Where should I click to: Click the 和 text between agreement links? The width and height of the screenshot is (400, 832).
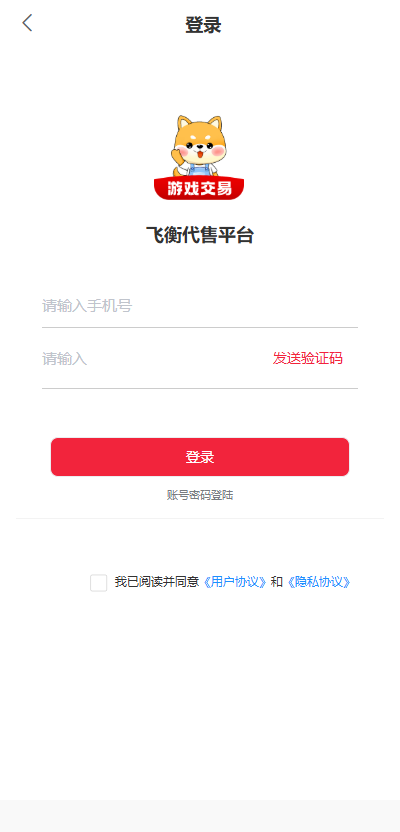pyautogui.click(x=276, y=582)
